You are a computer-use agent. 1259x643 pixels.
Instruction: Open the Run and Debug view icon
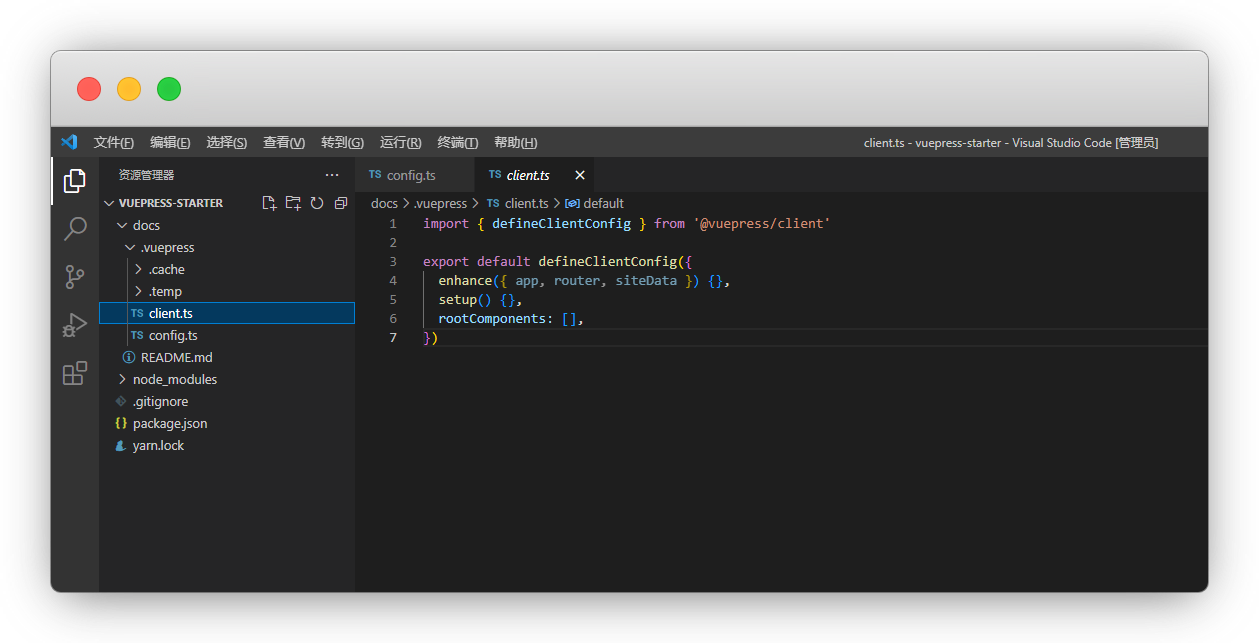(x=75, y=325)
